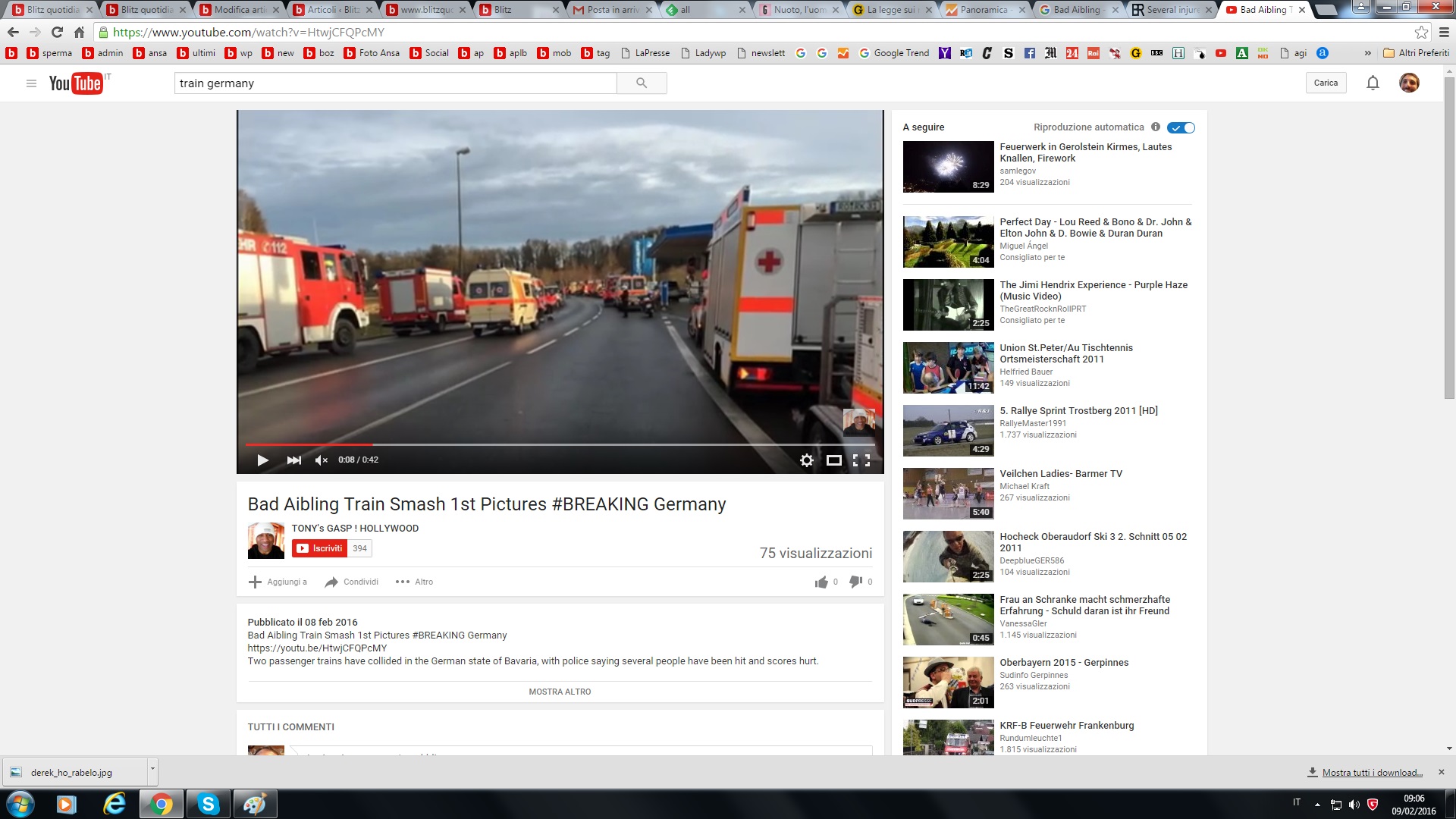Viewport: 1456px width, 819px height.
Task: Skip to next video with the Next button
Action: coord(293,460)
